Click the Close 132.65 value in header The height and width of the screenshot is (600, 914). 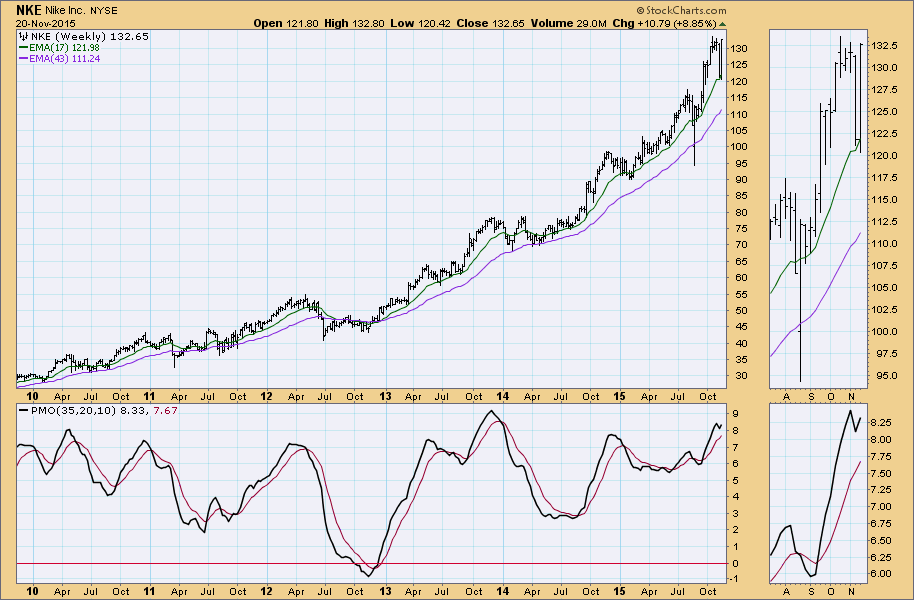coord(467,22)
